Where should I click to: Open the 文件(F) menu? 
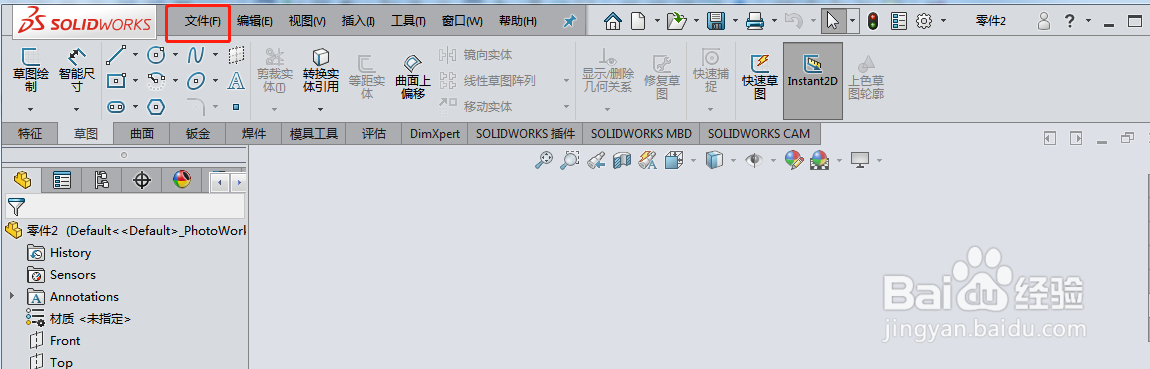click(x=202, y=21)
